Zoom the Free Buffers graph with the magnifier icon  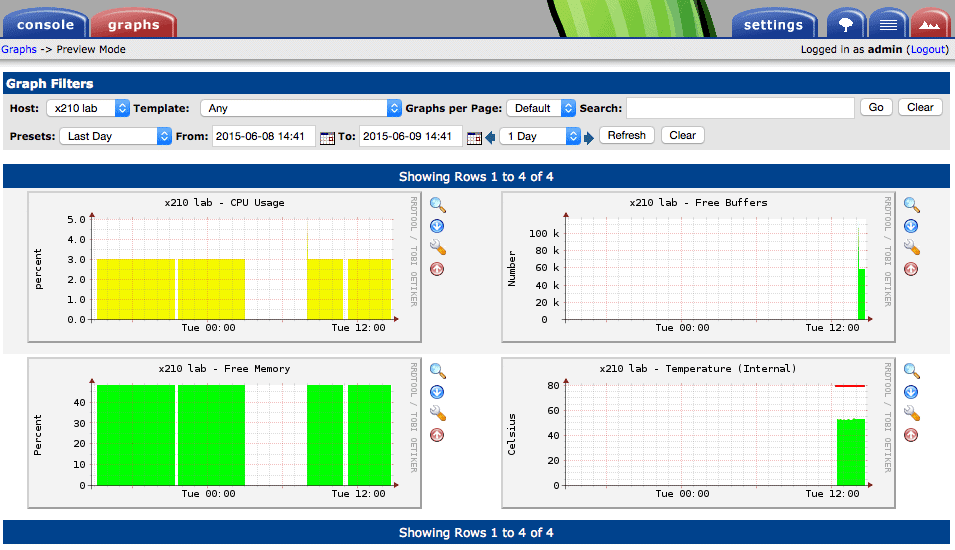tap(911, 205)
